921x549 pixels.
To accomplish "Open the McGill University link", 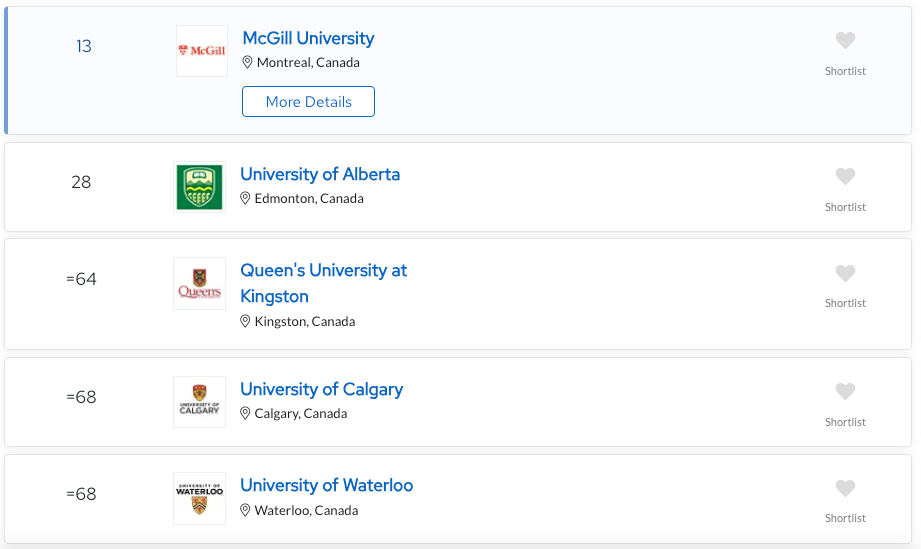I will click(x=308, y=38).
